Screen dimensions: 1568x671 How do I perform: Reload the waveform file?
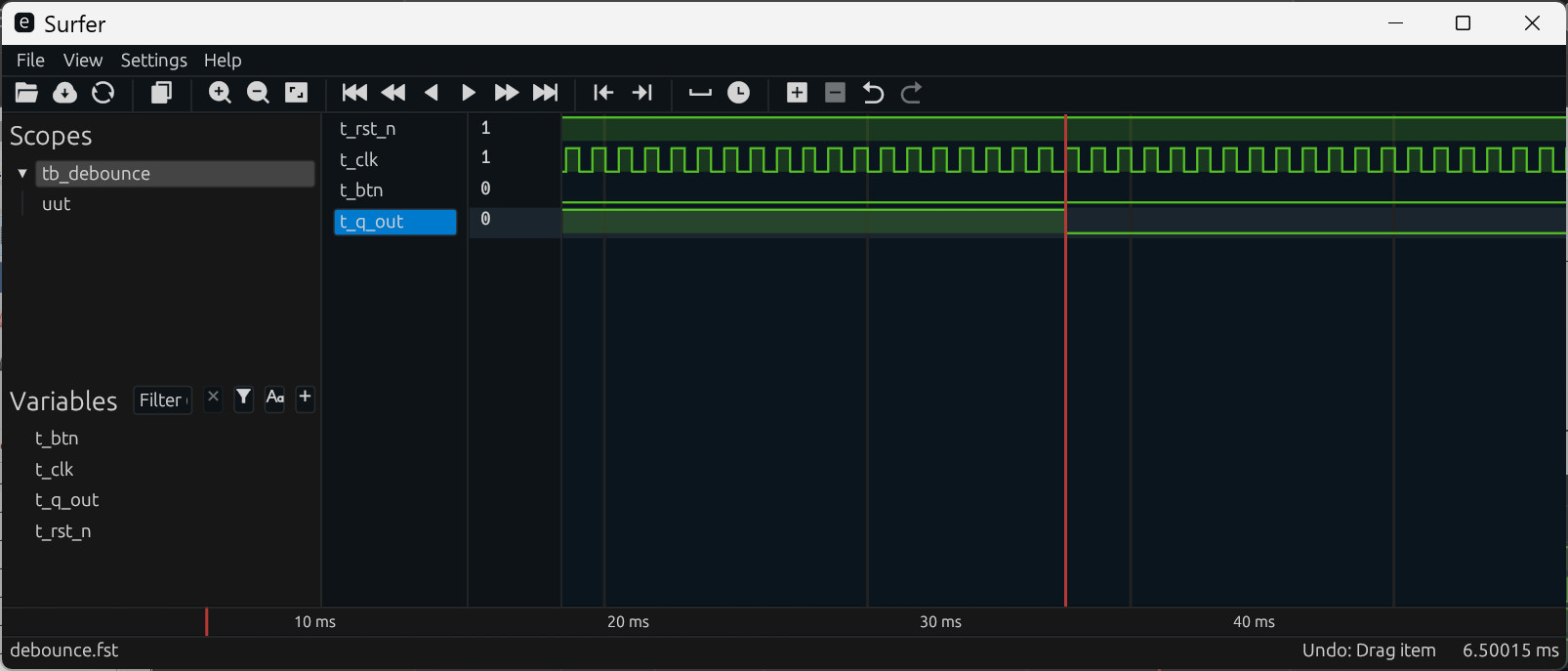(103, 93)
